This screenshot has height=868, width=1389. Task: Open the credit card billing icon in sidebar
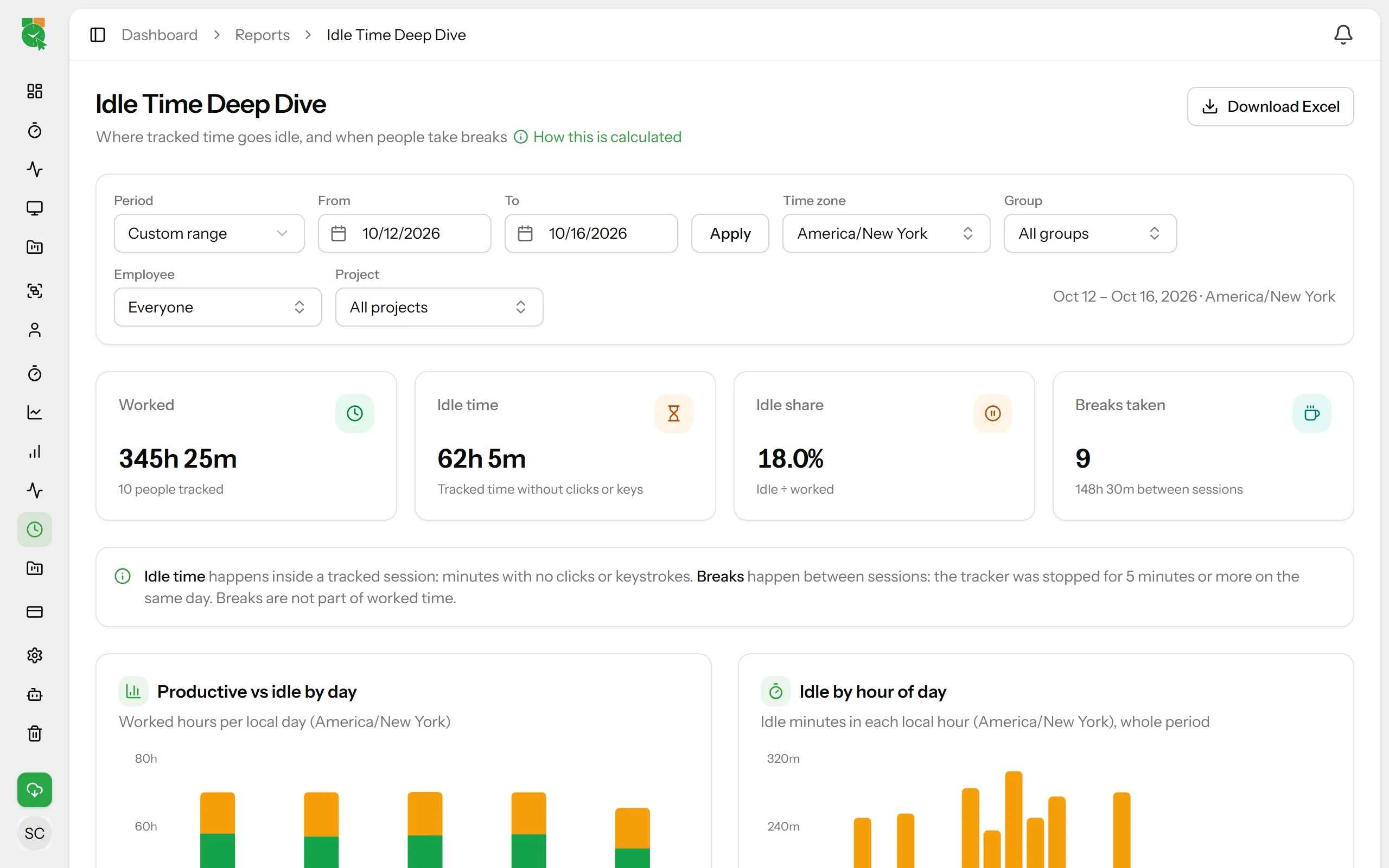pyautogui.click(x=34, y=612)
